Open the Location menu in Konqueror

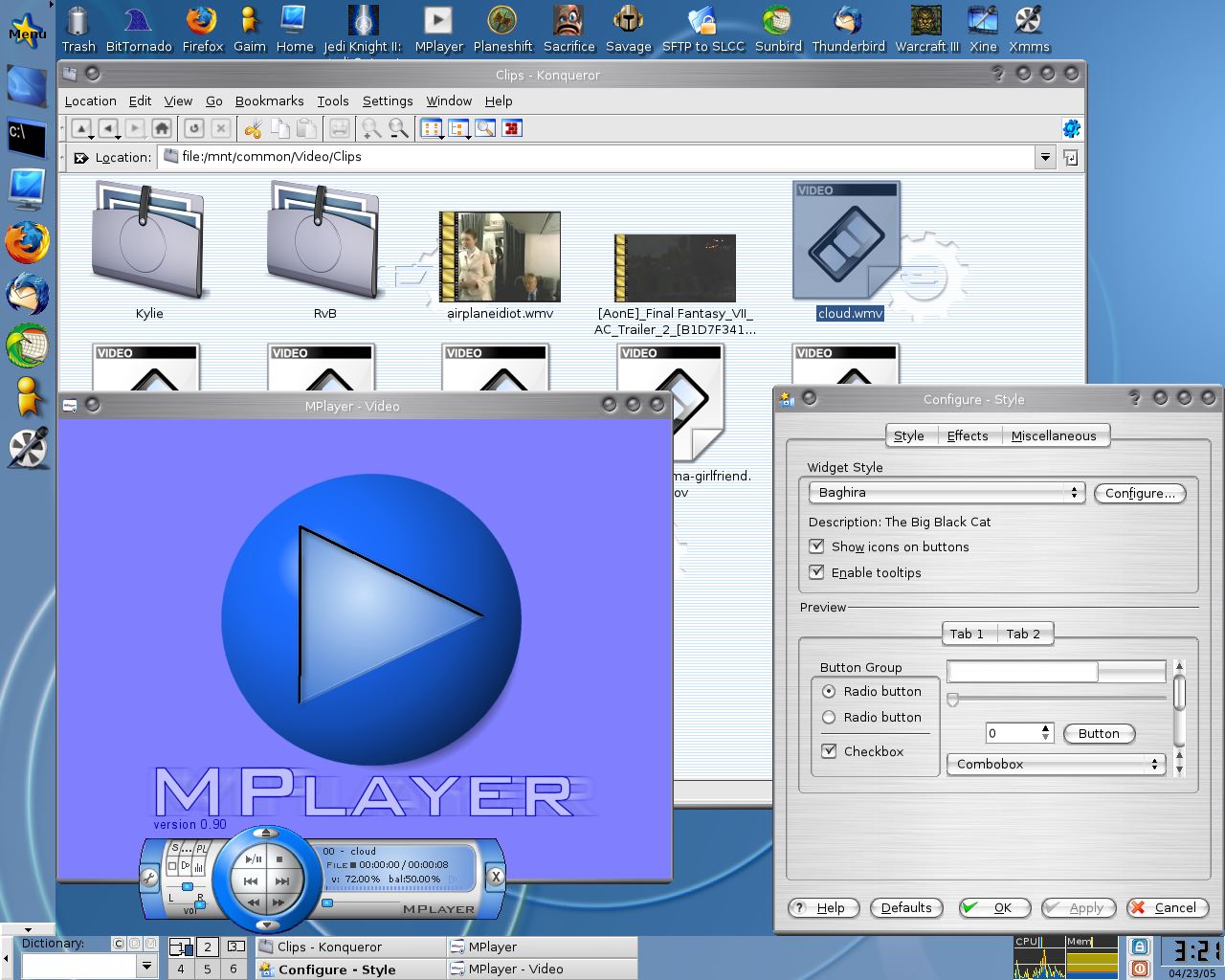click(90, 100)
